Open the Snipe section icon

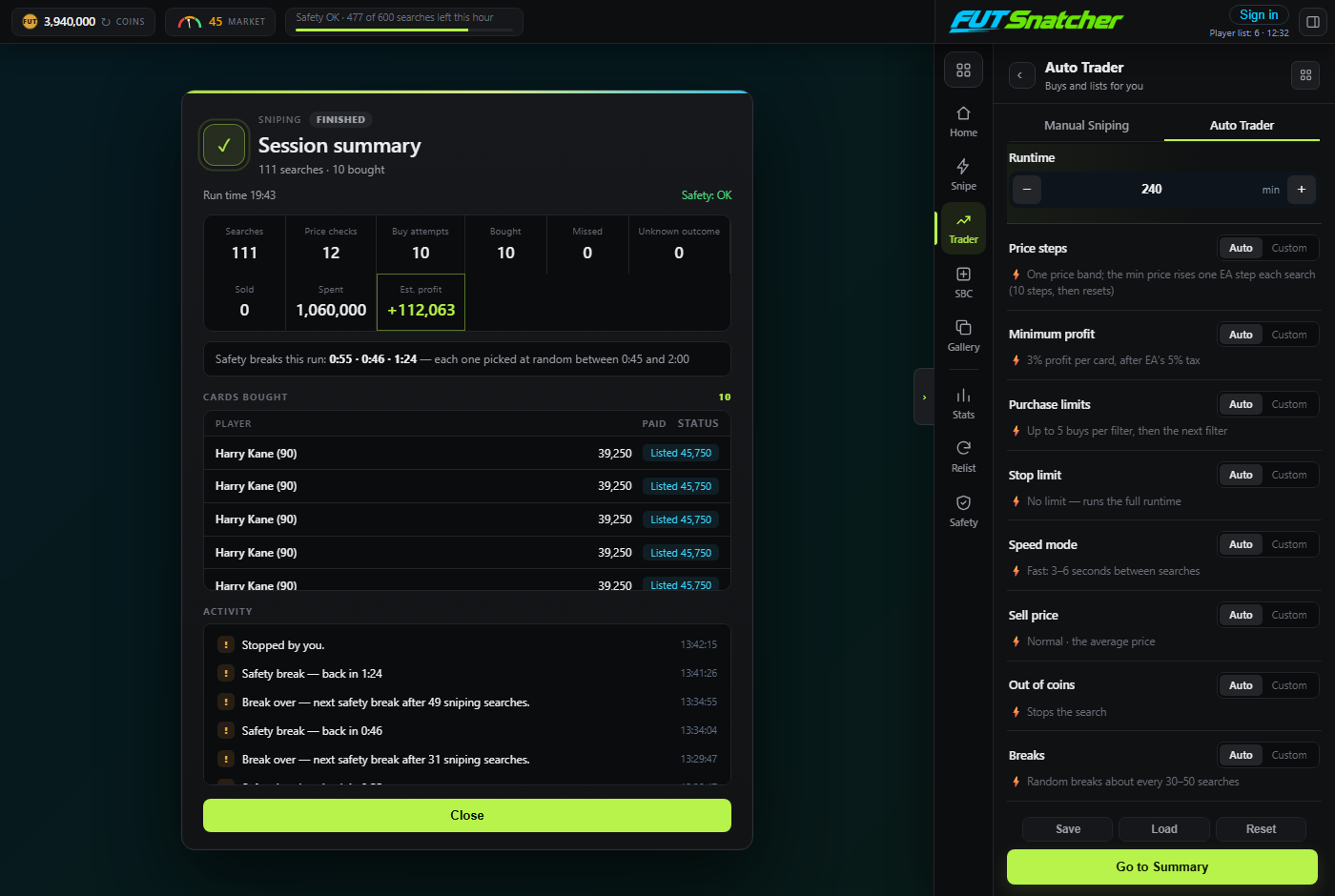pos(963,174)
